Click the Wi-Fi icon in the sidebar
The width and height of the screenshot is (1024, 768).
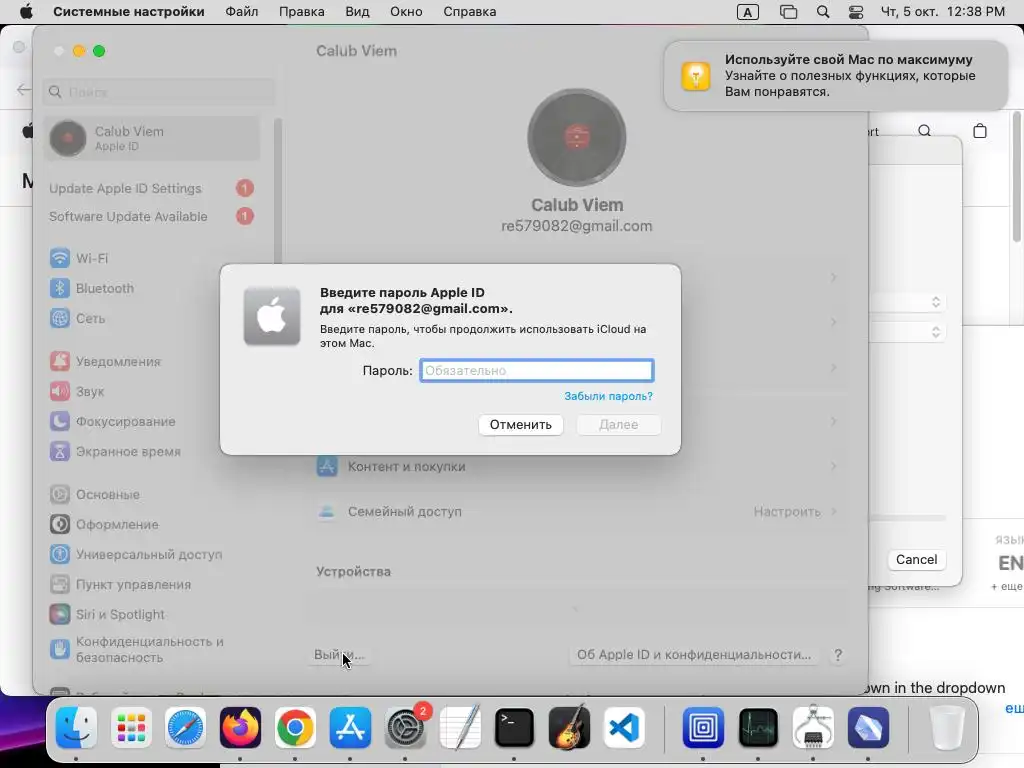point(59,258)
